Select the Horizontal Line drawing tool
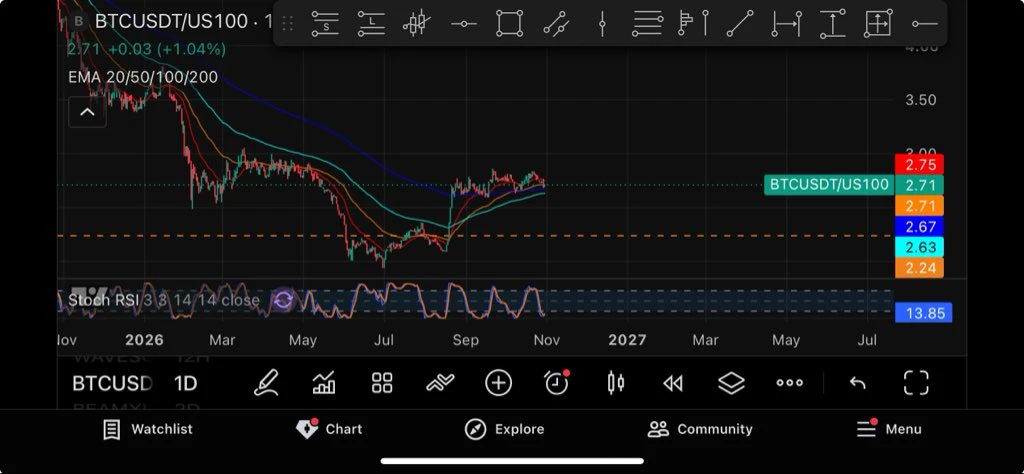The image size is (1024, 474). tap(464, 24)
